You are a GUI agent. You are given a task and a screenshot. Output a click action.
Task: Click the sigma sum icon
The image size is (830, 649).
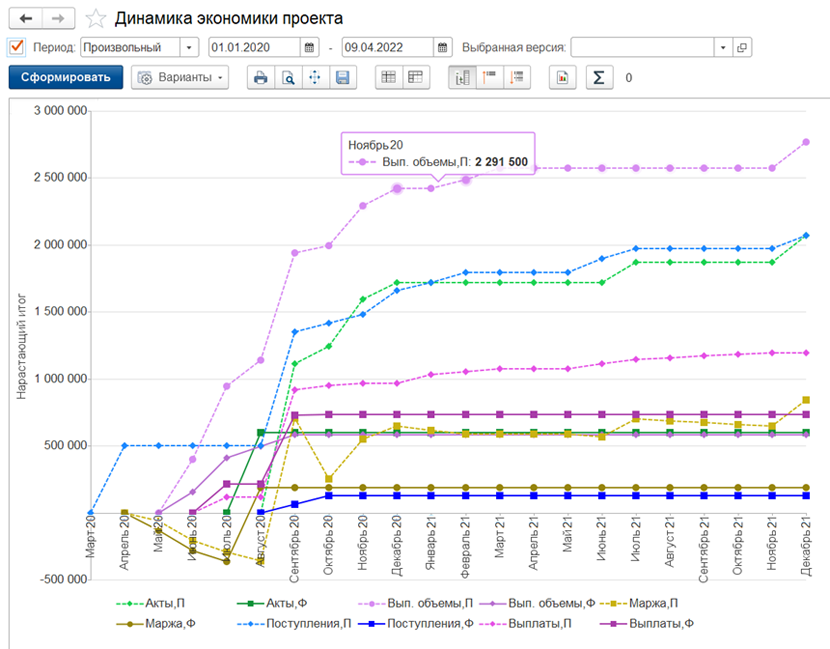pyautogui.click(x=599, y=78)
